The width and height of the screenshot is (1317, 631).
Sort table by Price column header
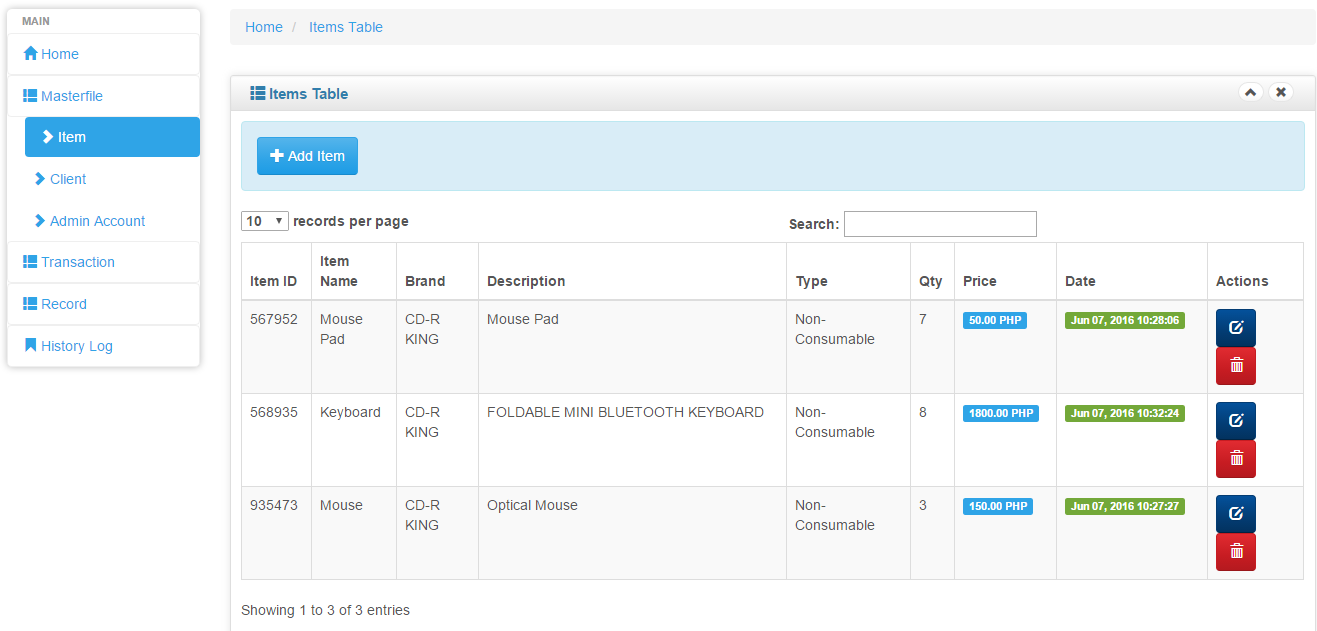tap(980, 281)
